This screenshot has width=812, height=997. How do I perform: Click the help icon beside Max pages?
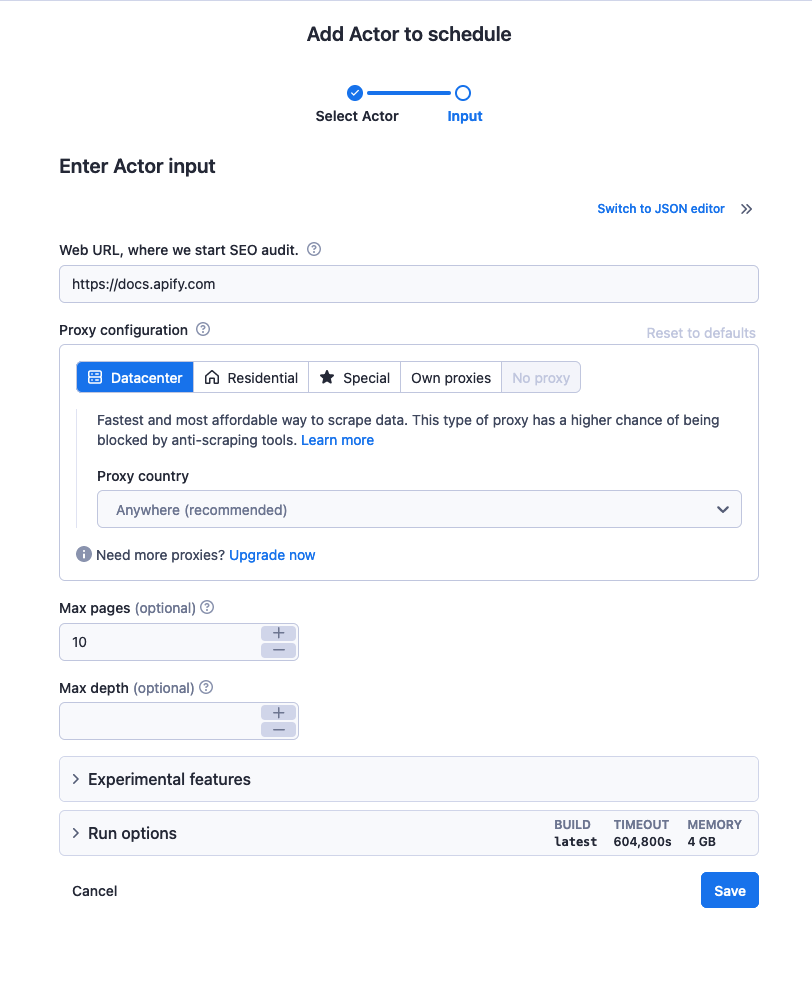click(x=208, y=607)
